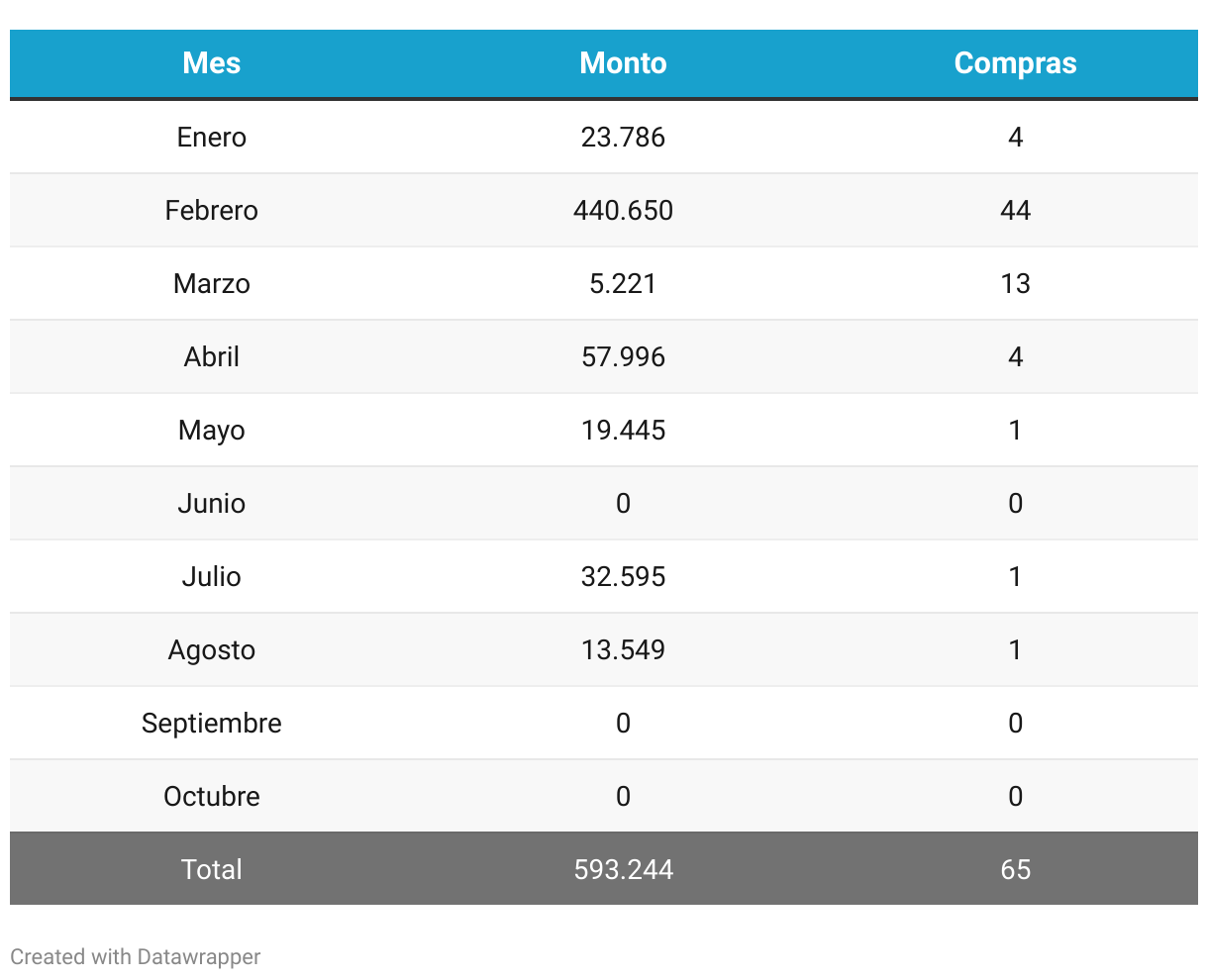The image size is (1208, 980).
Task: Click the Monto column header
Action: tap(623, 63)
